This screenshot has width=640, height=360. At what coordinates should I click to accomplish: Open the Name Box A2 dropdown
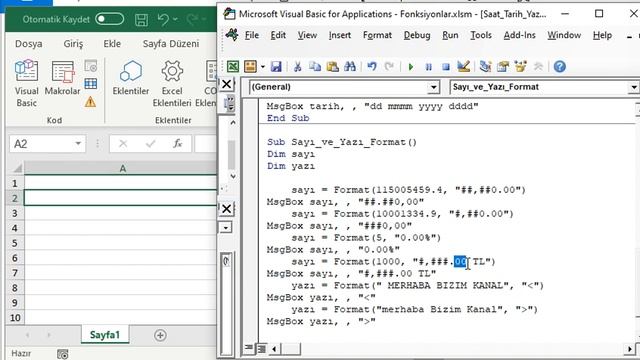78,144
